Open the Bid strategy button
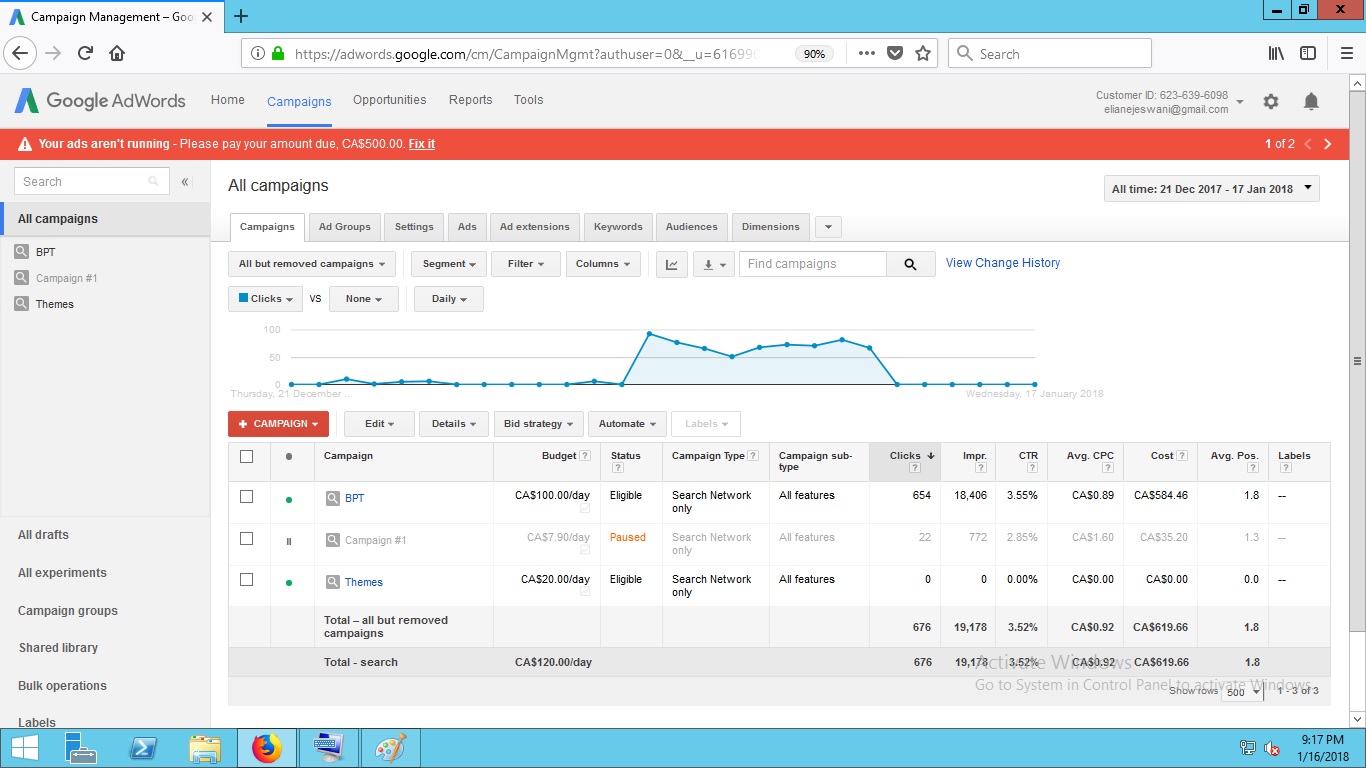The height and width of the screenshot is (768, 1366). pyautogui.click(x=539, y=424)
